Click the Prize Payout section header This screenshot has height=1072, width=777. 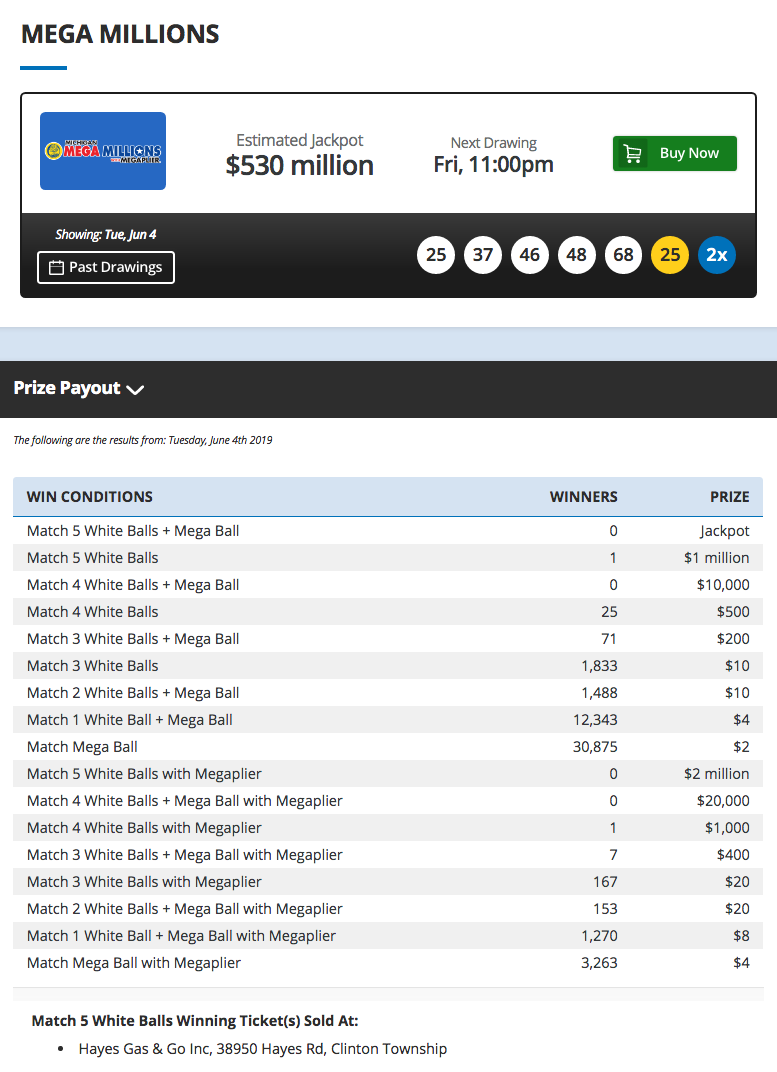click(388, 389)
